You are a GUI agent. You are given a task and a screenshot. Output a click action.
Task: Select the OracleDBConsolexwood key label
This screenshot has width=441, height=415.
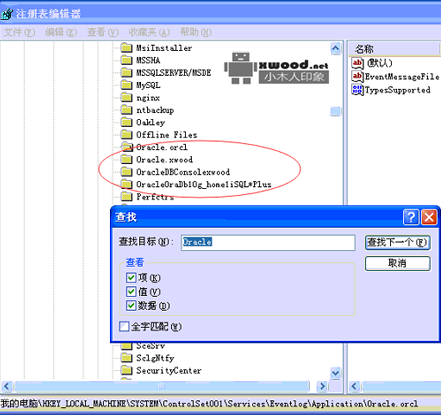point(183,172)
